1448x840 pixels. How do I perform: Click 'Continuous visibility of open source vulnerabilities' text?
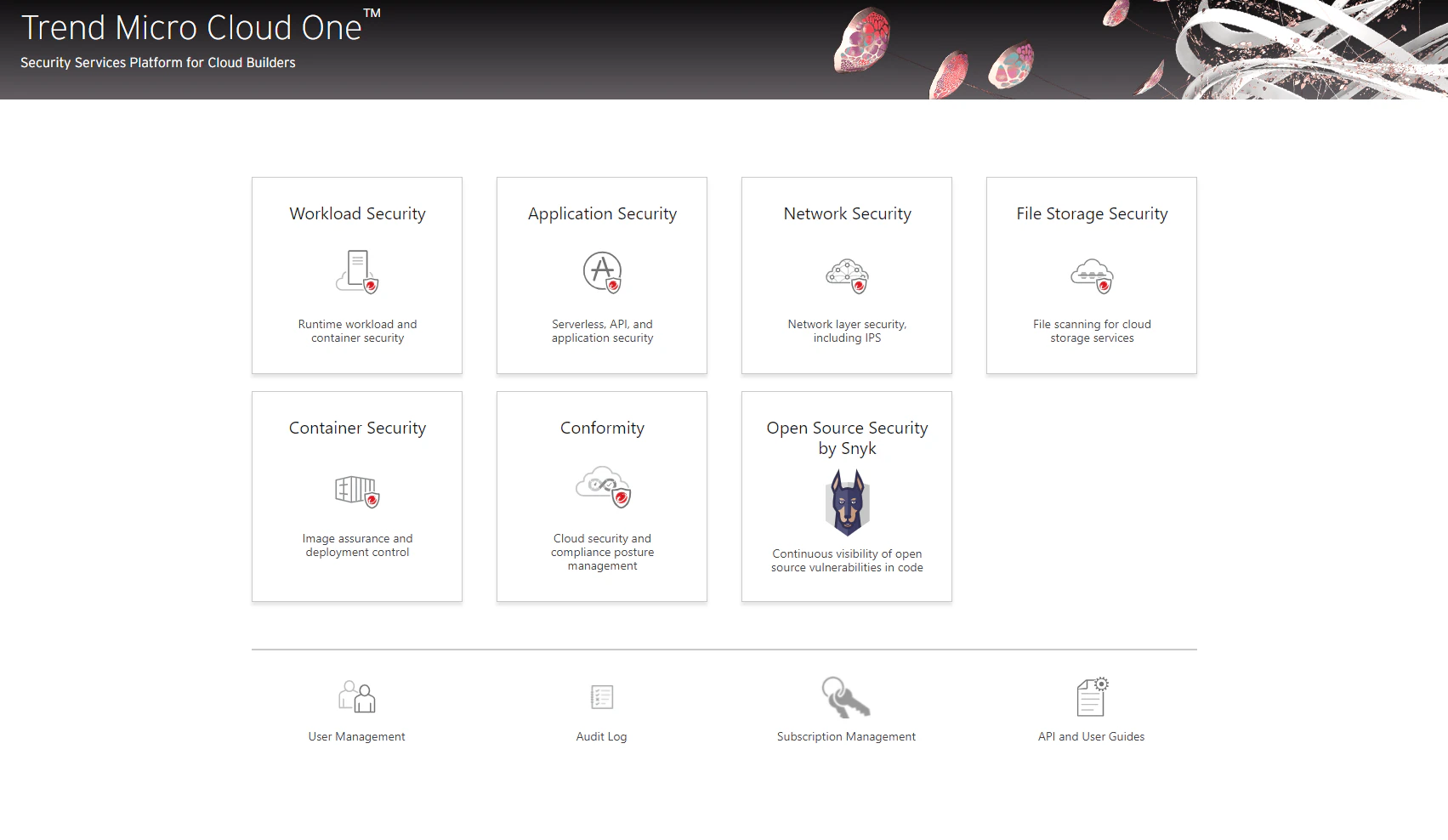pyautogui.click(x=847, y=560)
